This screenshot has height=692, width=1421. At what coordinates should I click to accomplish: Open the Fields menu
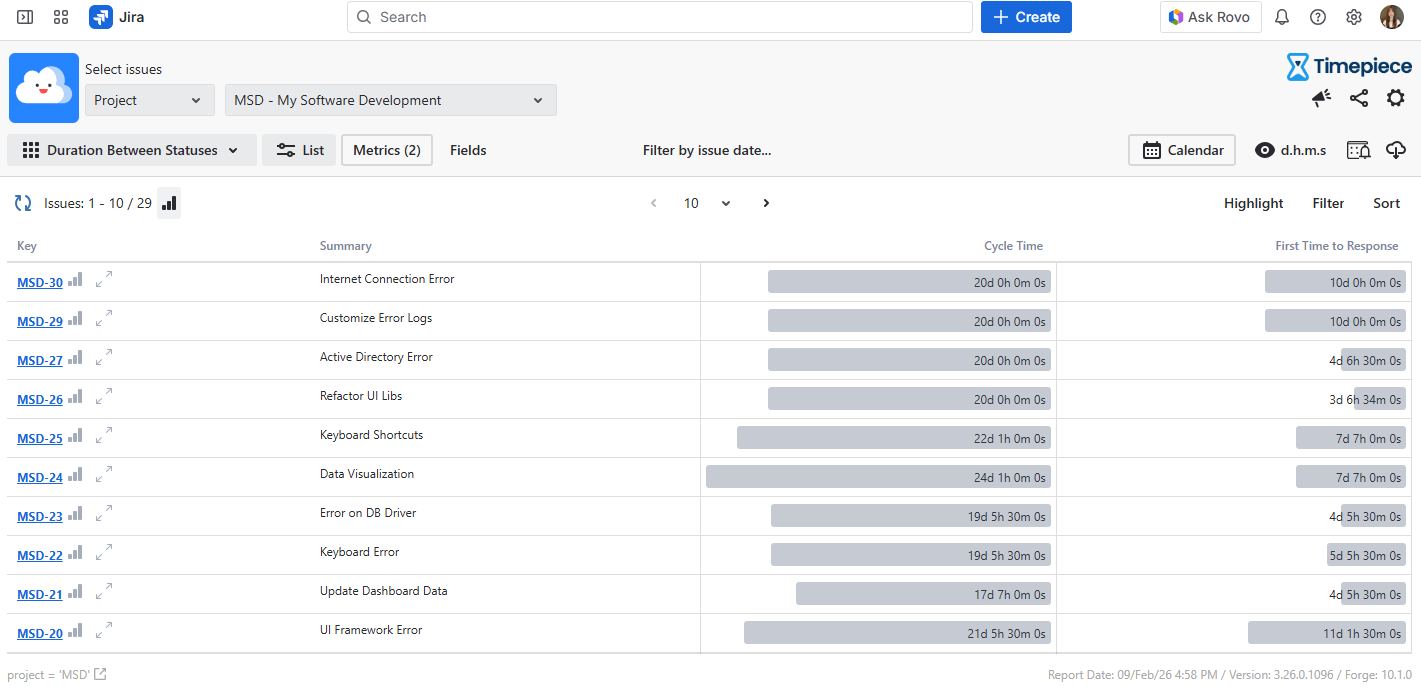pos(468,150)
